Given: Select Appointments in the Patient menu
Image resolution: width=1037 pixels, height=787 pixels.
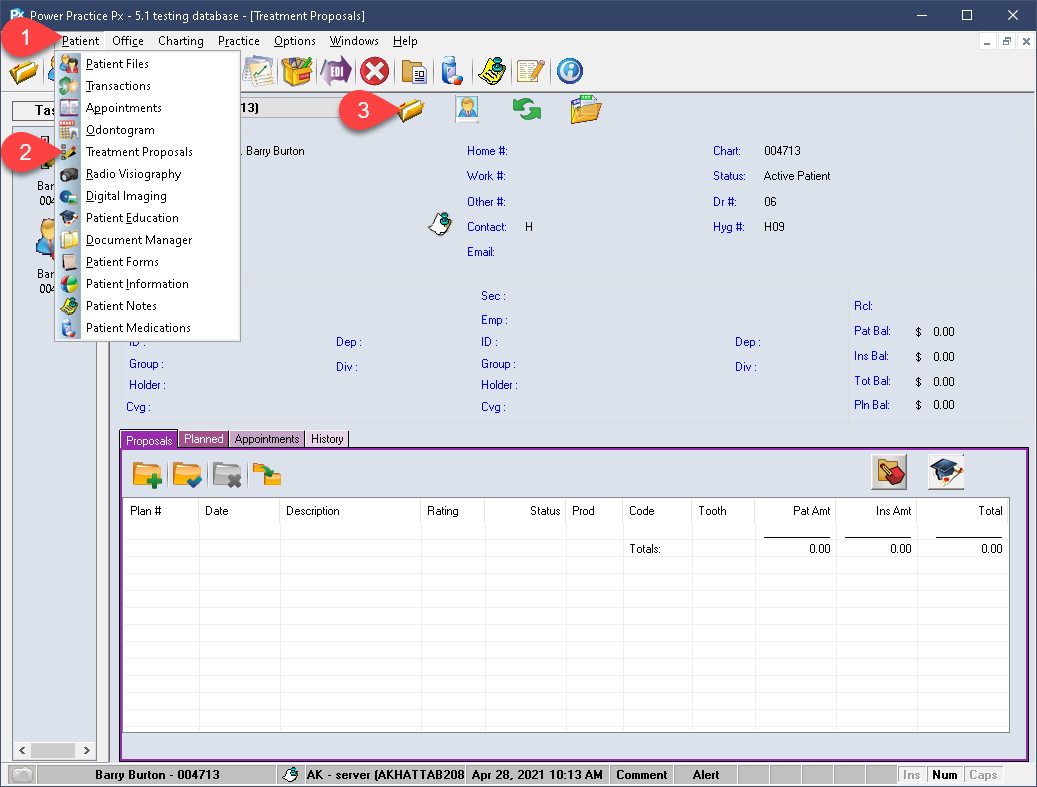Looking at the screenshot, I should point(147,108).
